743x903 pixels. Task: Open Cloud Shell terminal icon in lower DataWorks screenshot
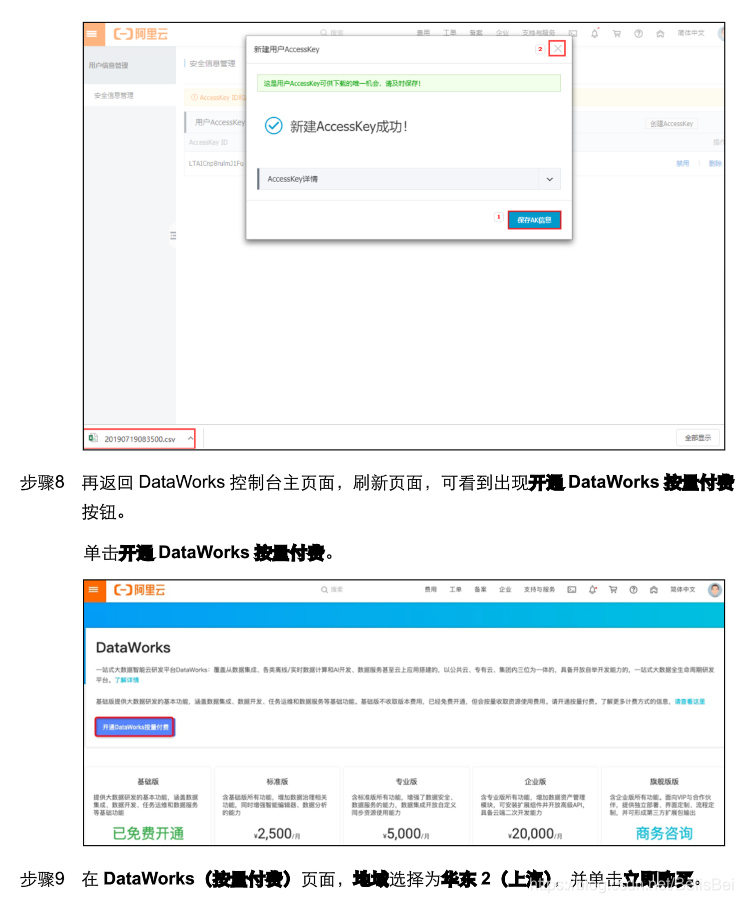tap(571, 590)
